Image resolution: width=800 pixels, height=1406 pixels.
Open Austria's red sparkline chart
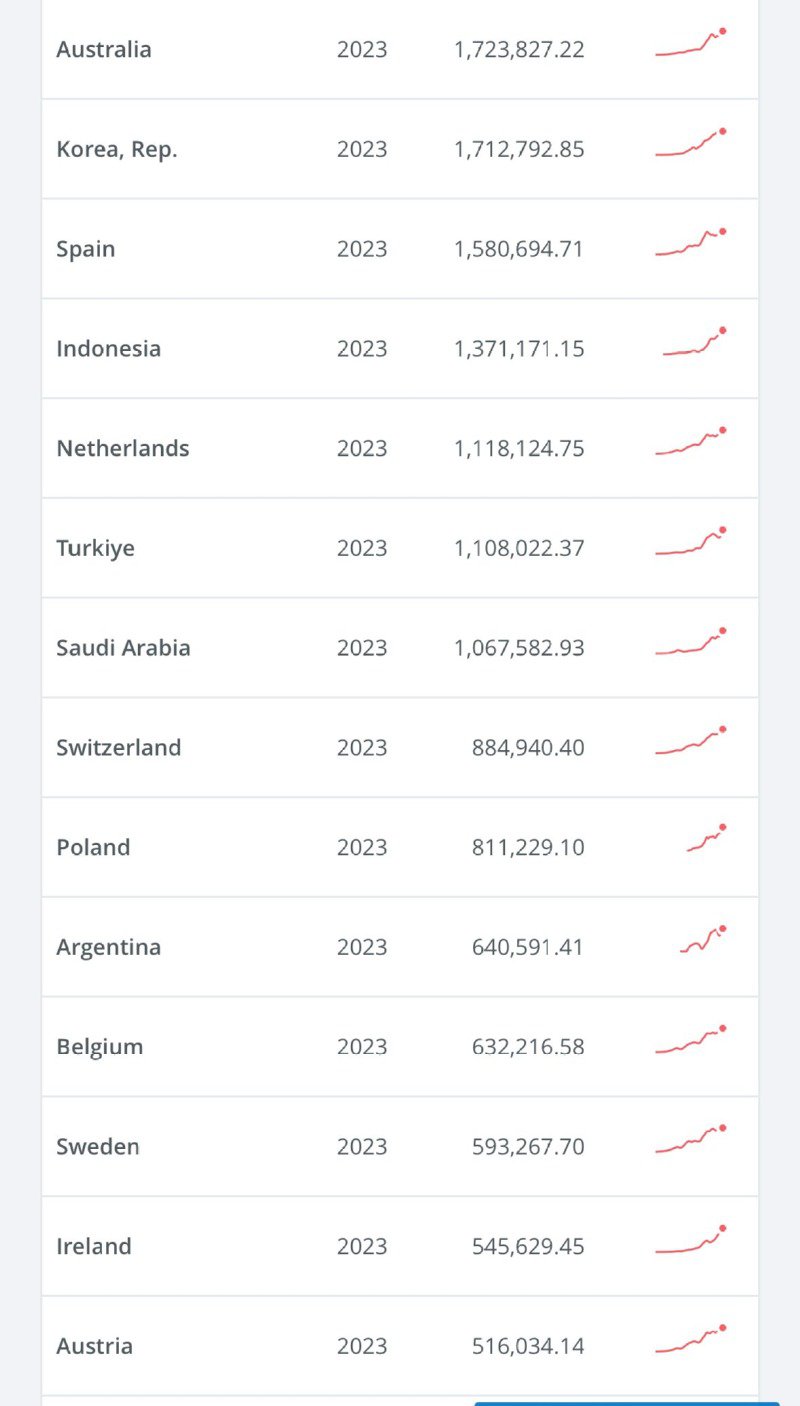pos(691,1340)
